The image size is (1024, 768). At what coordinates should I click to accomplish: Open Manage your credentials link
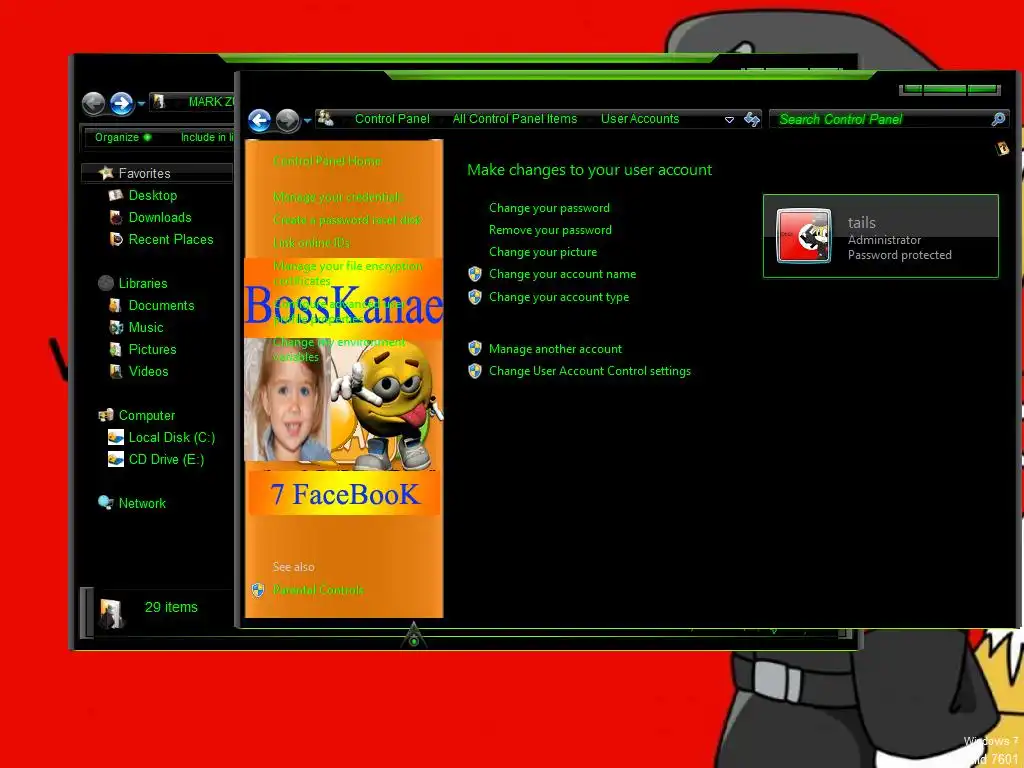click(x=338, y=197)
